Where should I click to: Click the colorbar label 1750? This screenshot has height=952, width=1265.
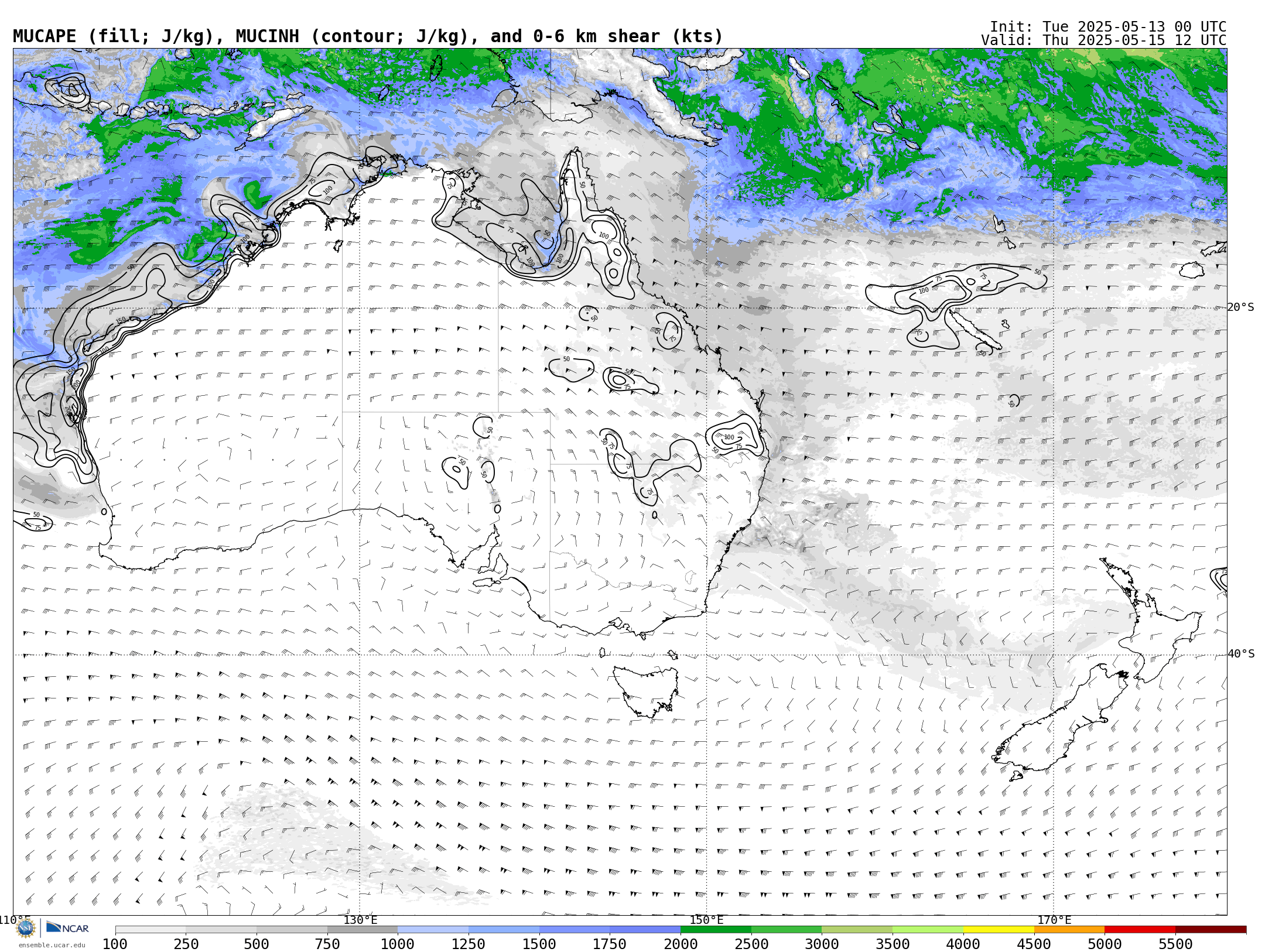coord(610,944)
